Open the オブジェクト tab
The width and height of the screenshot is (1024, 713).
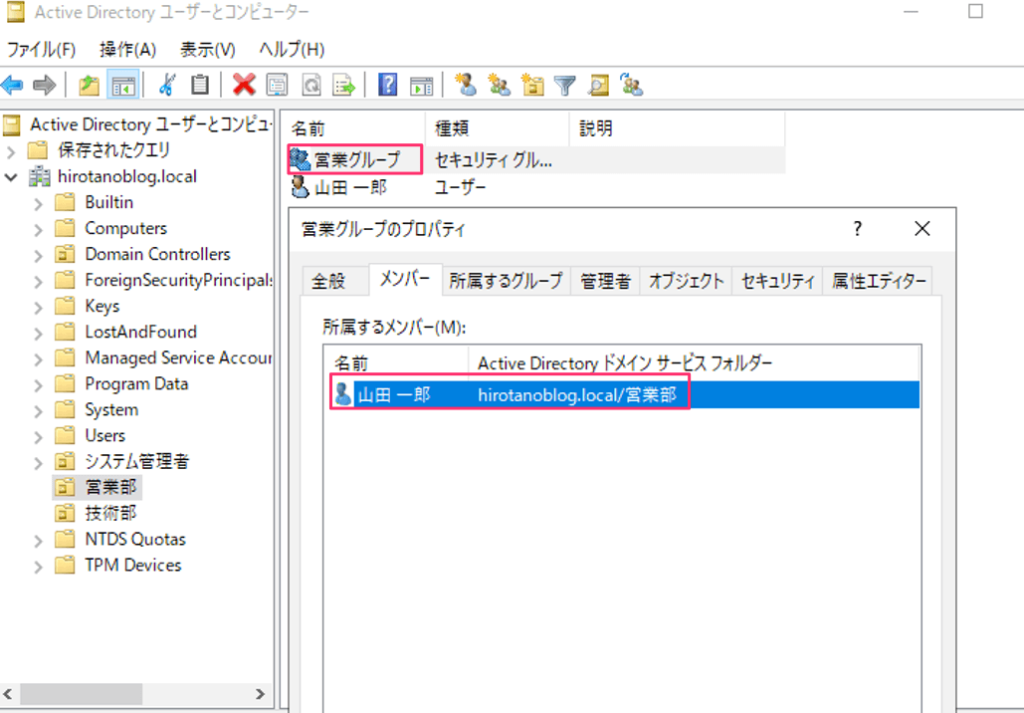tap(686, 281)
